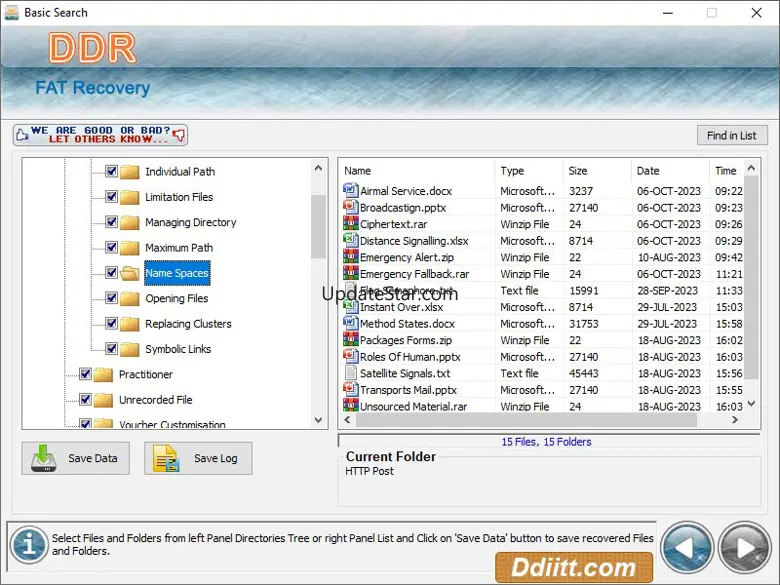
Task: Click the Ciphertext.rar archive icon
Action: 350,224
